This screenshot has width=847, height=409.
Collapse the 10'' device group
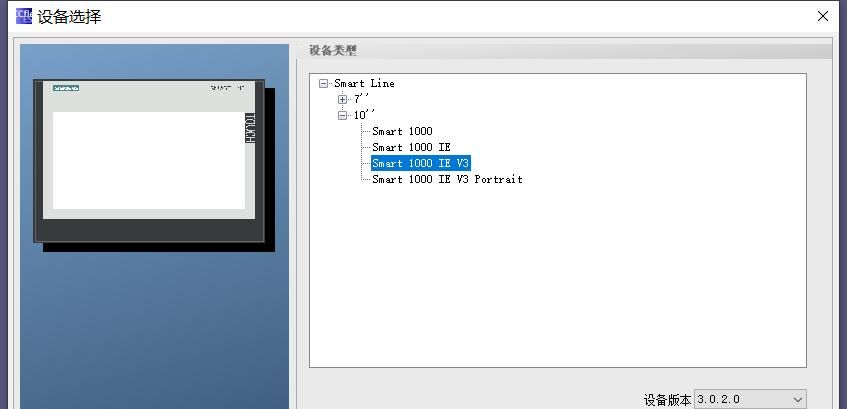(342, 116)
